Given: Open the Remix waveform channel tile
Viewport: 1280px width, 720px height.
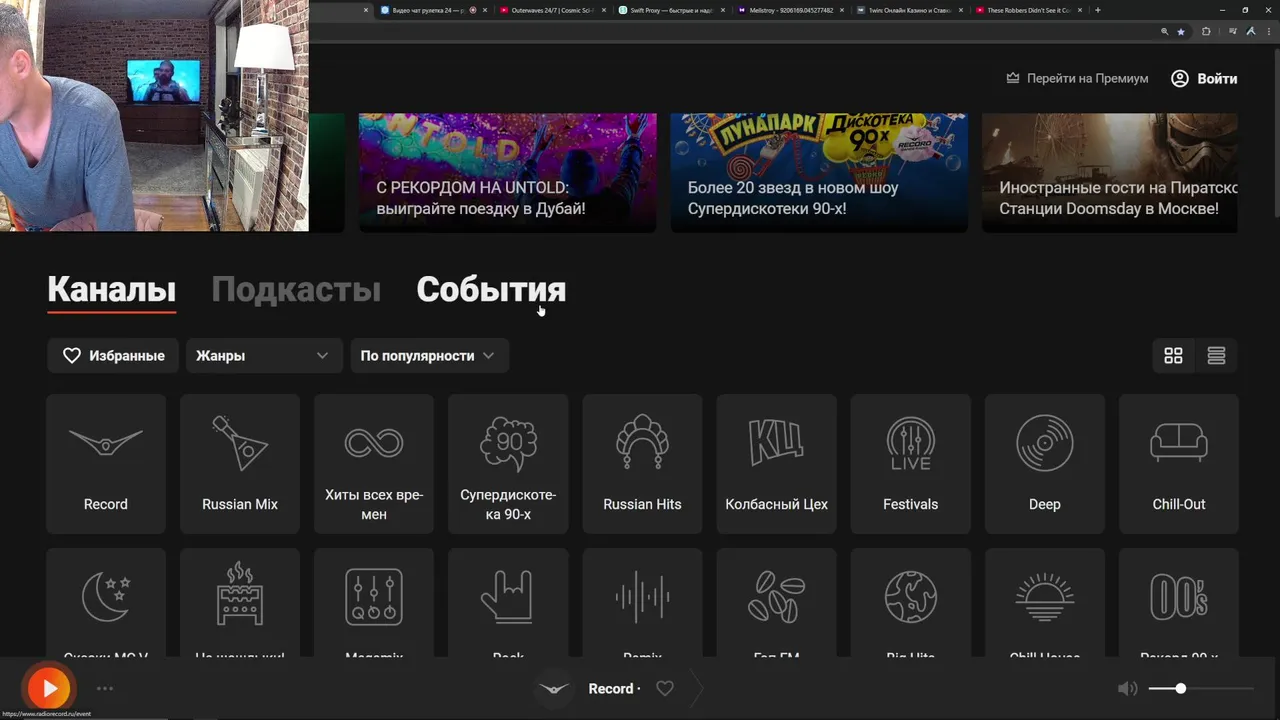Looking at the screenshot, I should [642, 602].
